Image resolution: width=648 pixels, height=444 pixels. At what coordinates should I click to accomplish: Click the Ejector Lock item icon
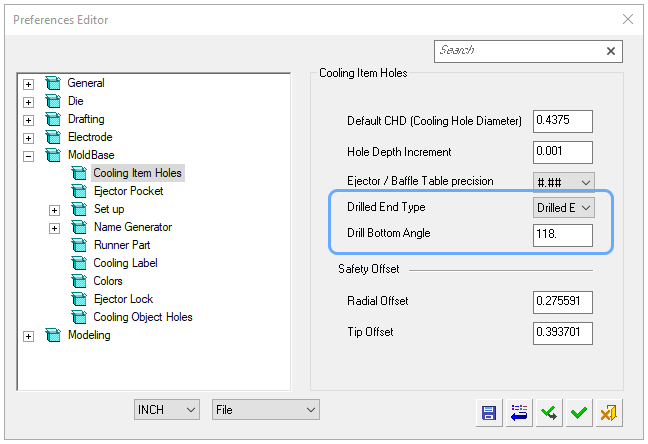tap(79, 299)
